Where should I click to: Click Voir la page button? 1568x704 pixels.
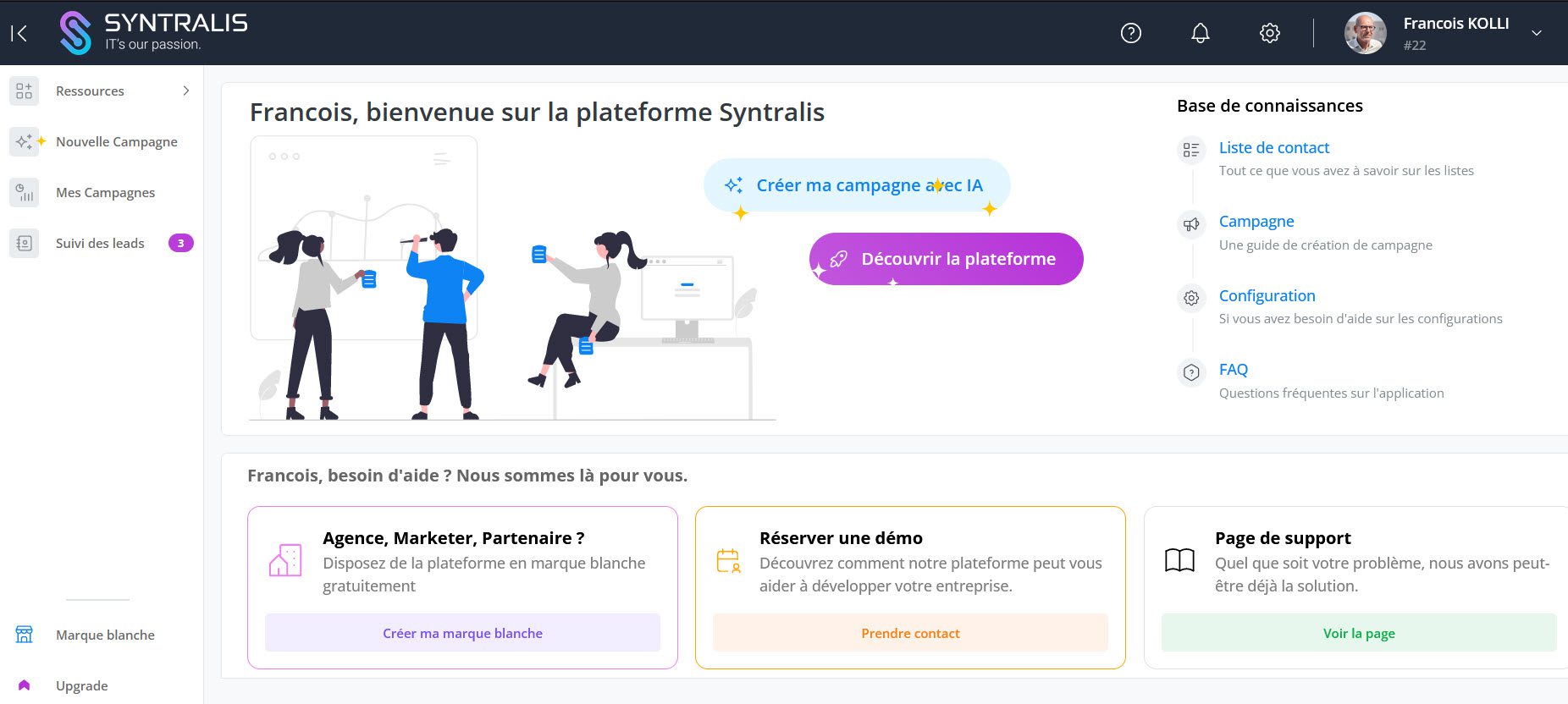[x=1359, y=633]
